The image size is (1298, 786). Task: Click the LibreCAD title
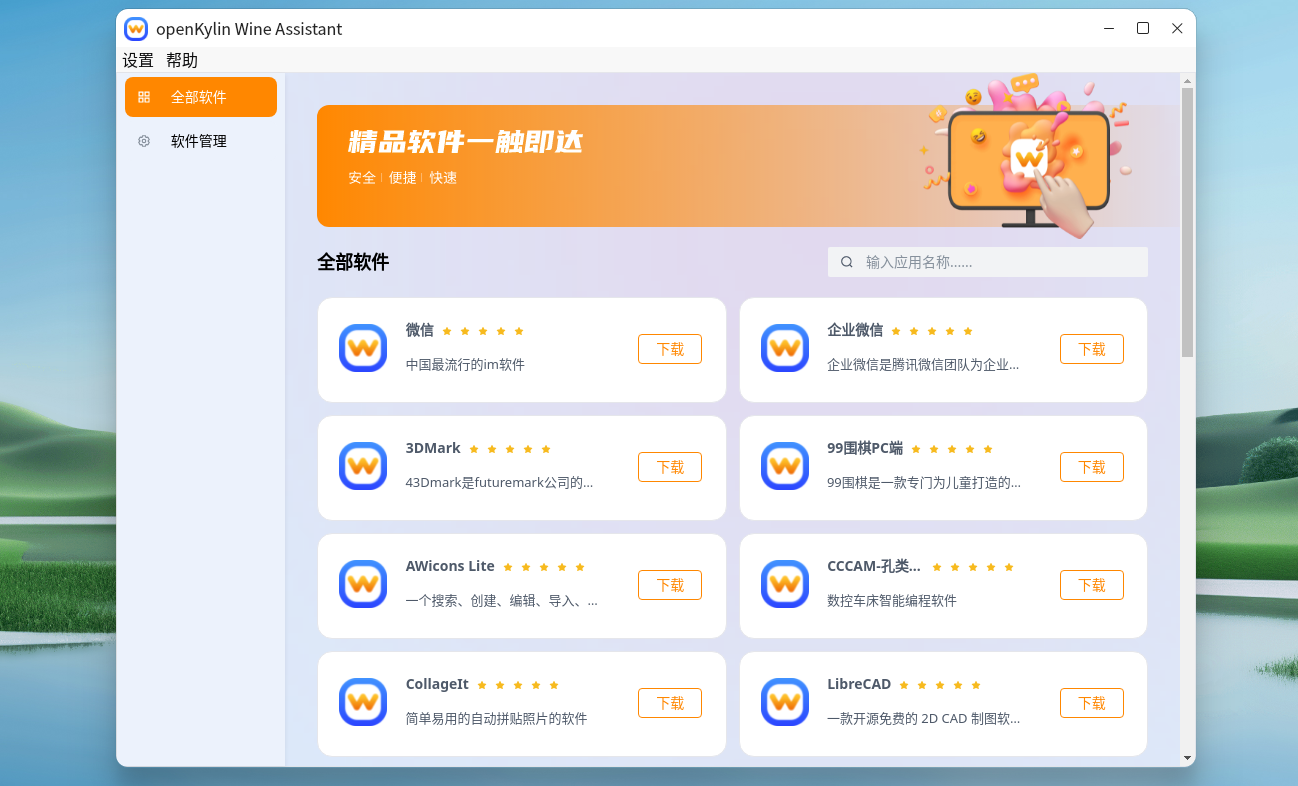[x=859, y=684]
